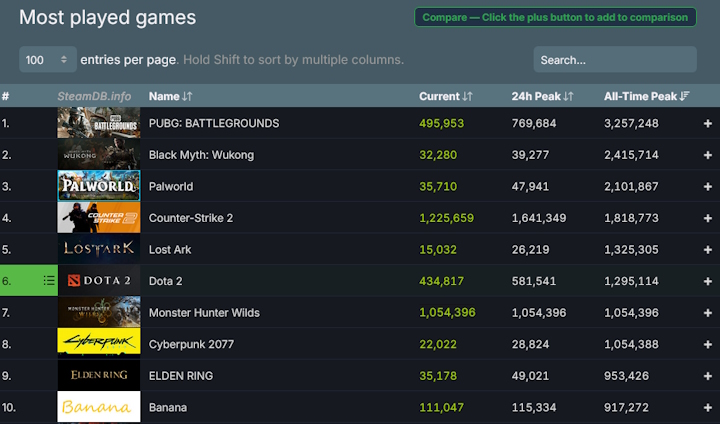720x424 pixels.
Task: Add ELDEN RING to comparison with plus
Action: 708,376
